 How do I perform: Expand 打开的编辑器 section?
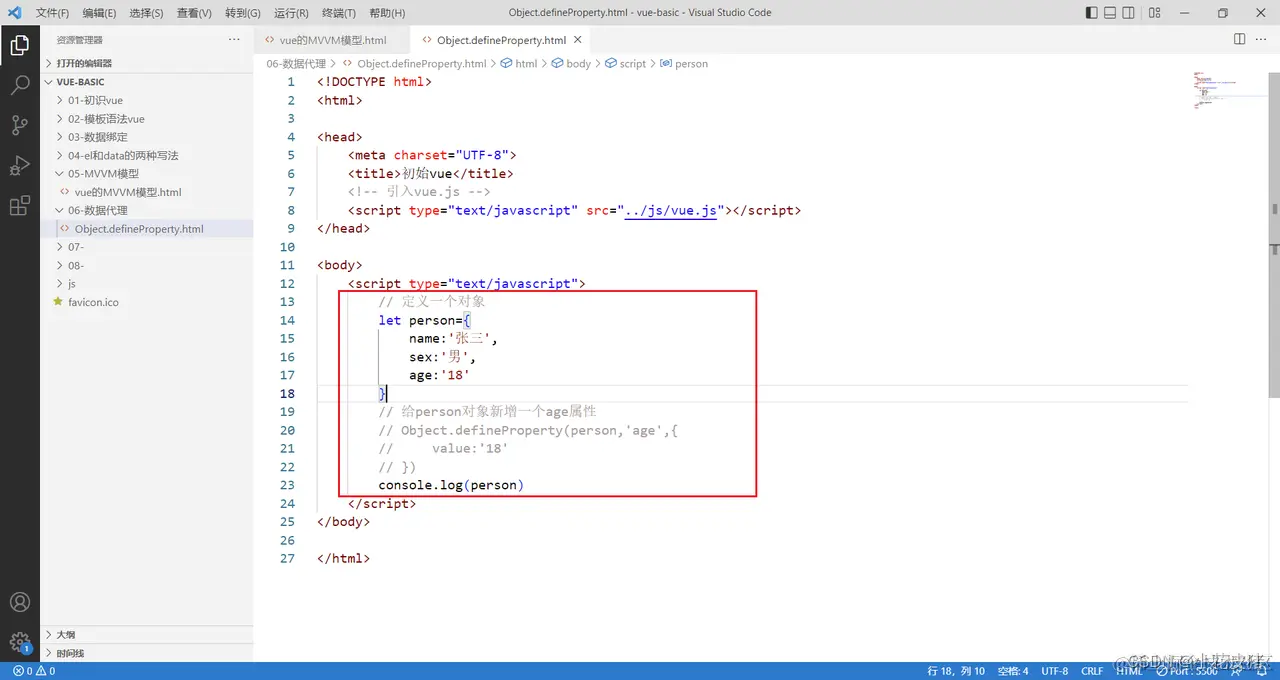pos(147,63)
